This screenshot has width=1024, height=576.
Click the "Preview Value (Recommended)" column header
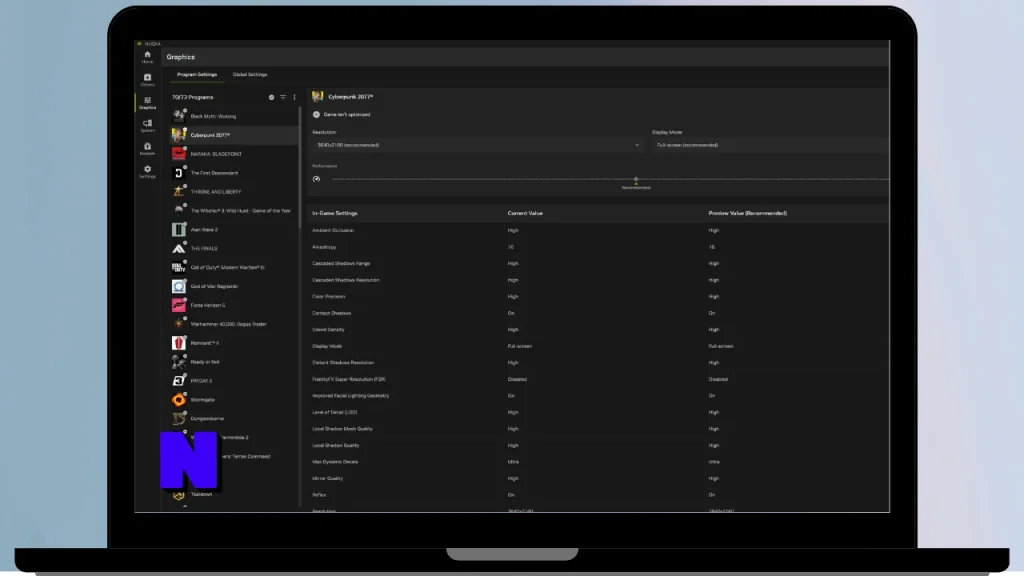747,214
